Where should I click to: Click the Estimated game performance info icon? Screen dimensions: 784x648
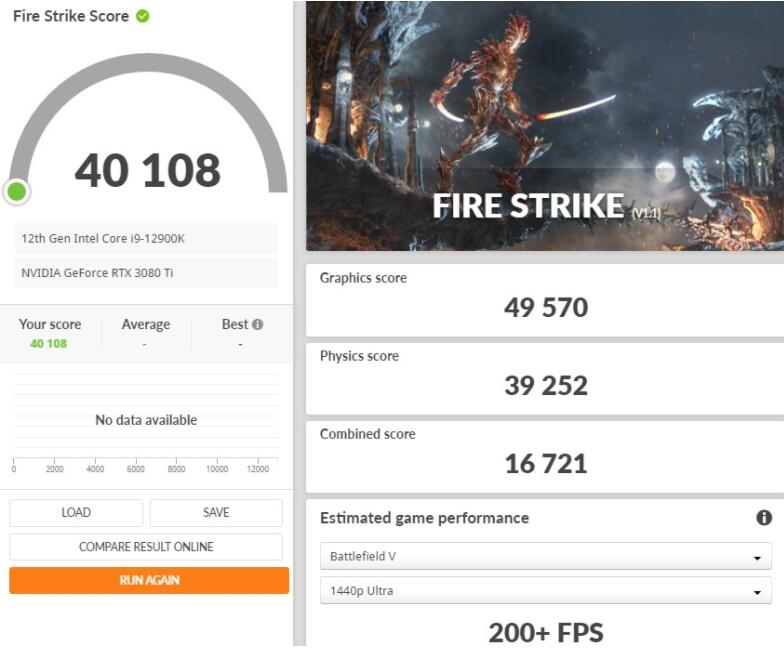pos(764,518)
